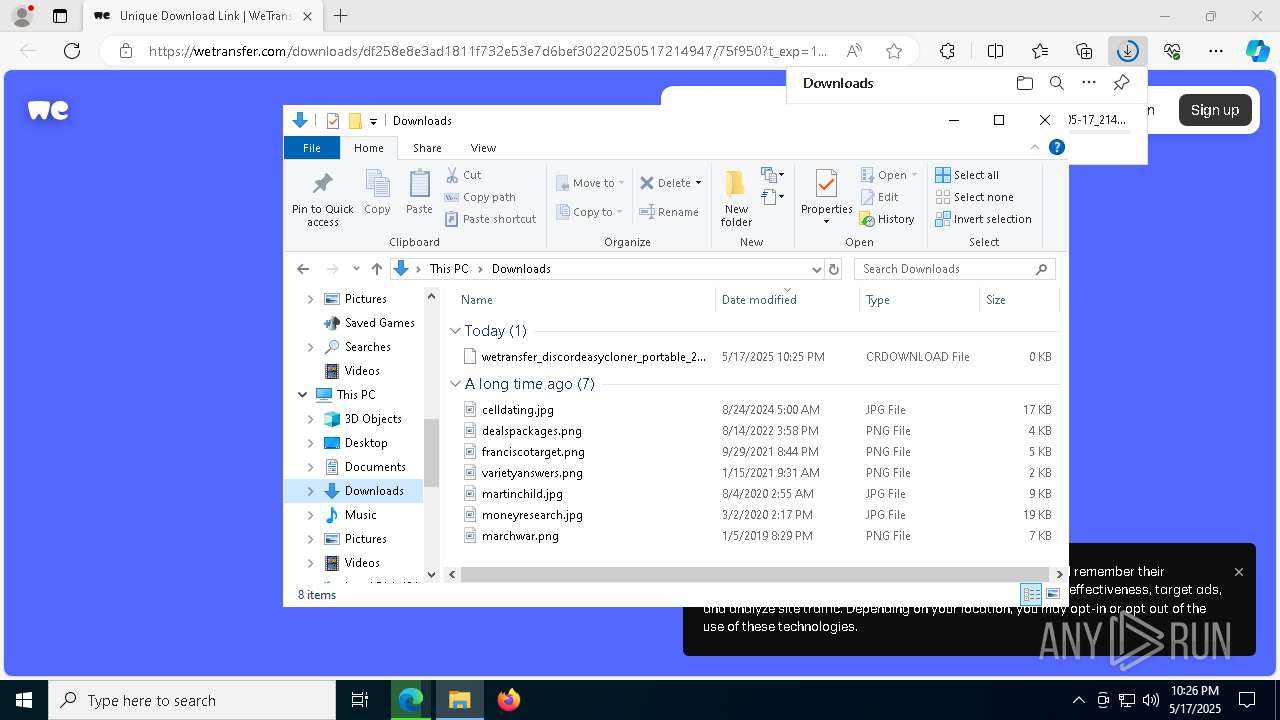Viewport: 1280px width, 720px height.
Task: Click the Search Downloads field
Action: pos(954,269)
